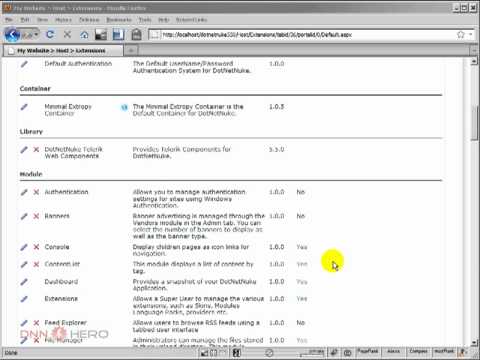480x360 pixels.
Task: Go back with the Back arrow button
Action: (13, 34)
